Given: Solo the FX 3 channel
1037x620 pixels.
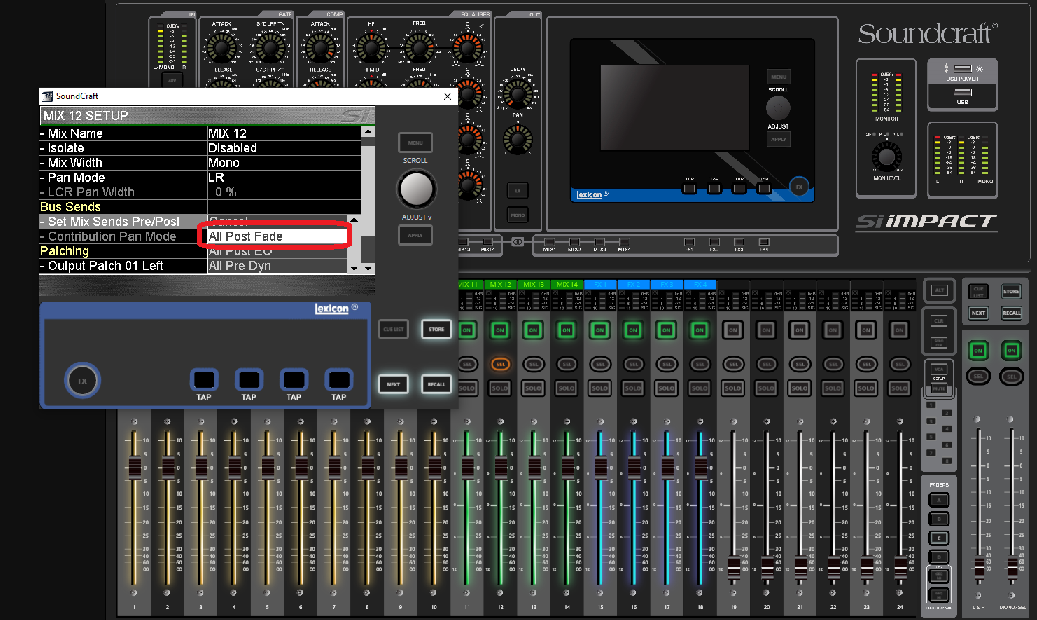Looking at the screenshot, I should (x=666, y=388).
